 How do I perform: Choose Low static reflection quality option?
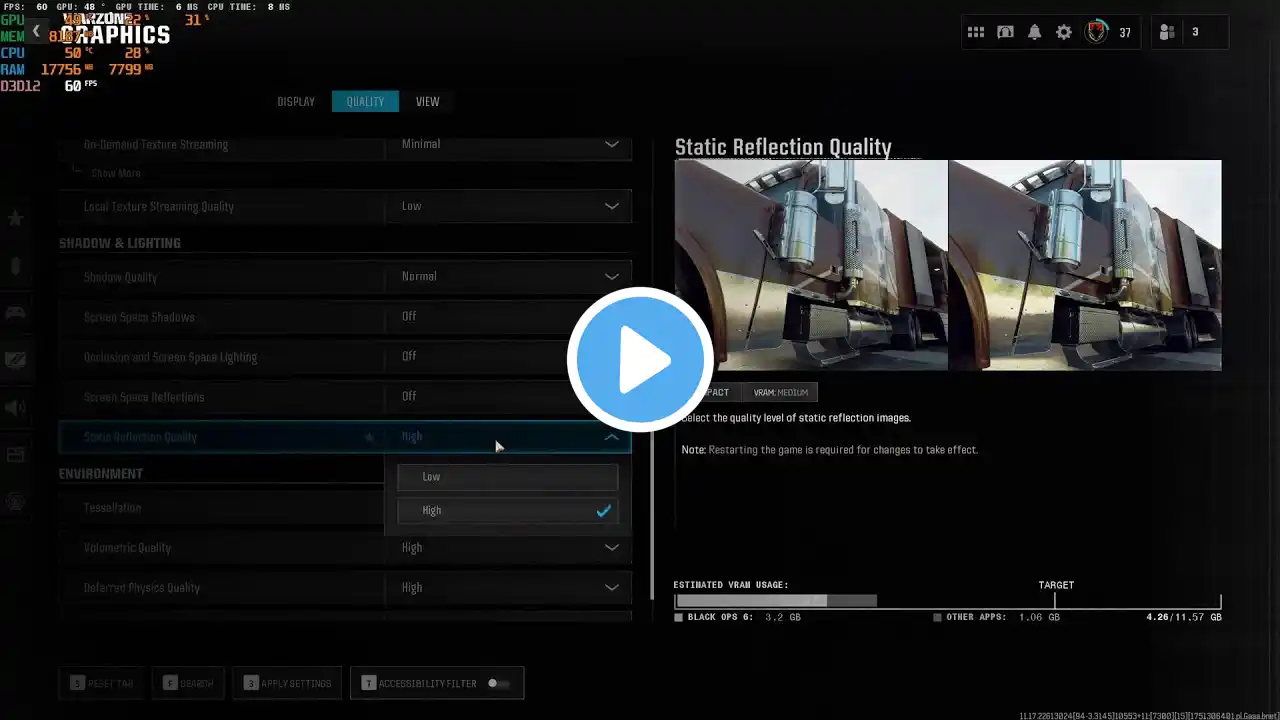pos(507,477)
